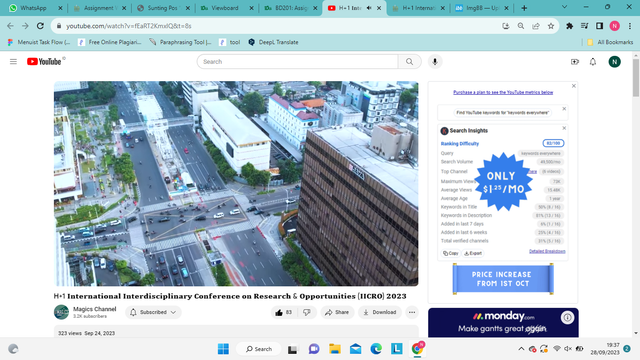Click the page vertical scrollbar thumb
The width and height of the screenshot is (640, 360).
(636, 78)
